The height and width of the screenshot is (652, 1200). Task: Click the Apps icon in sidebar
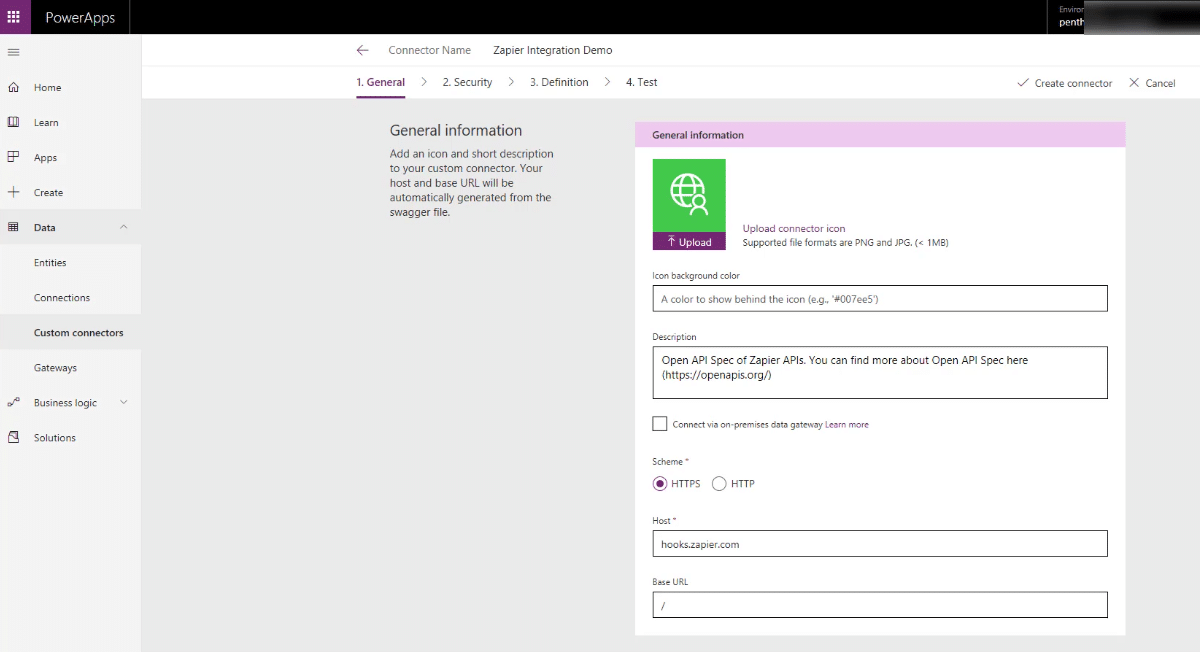(14, 158)
